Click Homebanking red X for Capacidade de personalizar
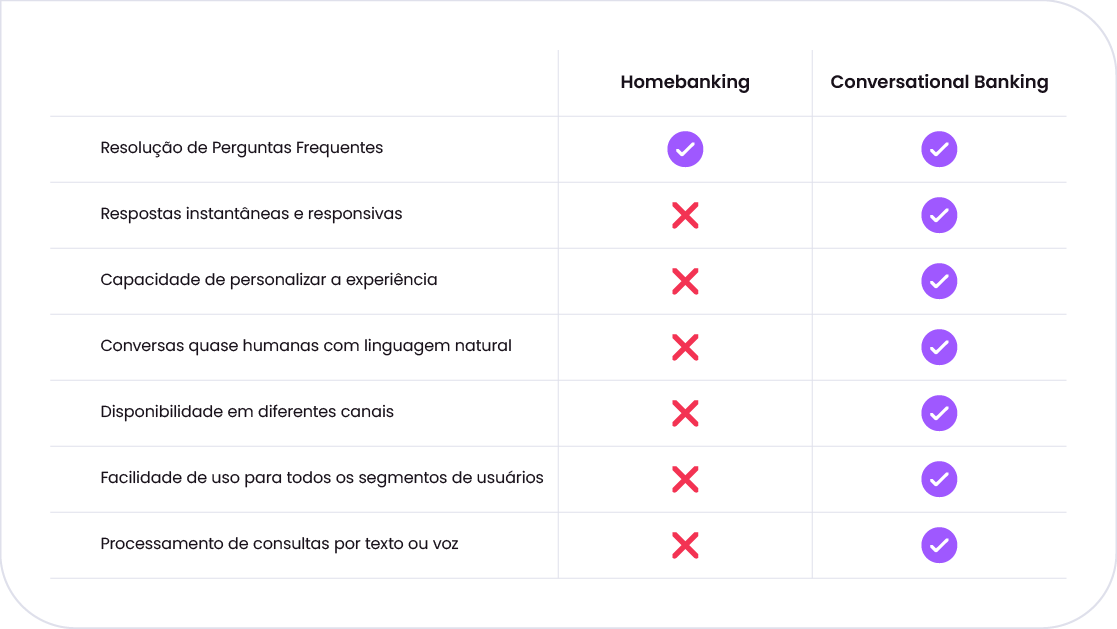1117x629 pixels. point(685,281)
